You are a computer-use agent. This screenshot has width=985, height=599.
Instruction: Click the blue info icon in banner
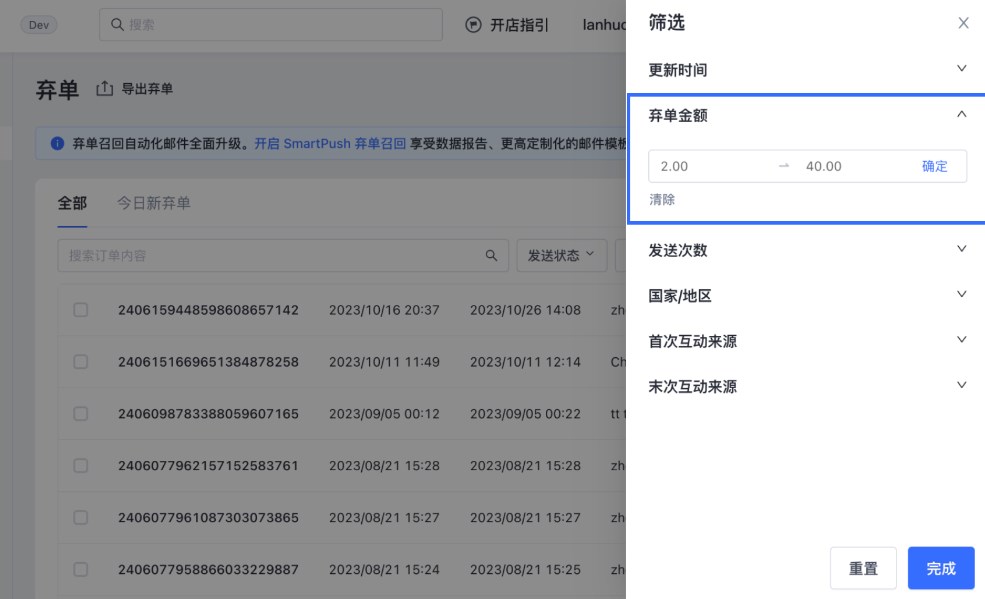pyautogui.click(x=57, y=144)
